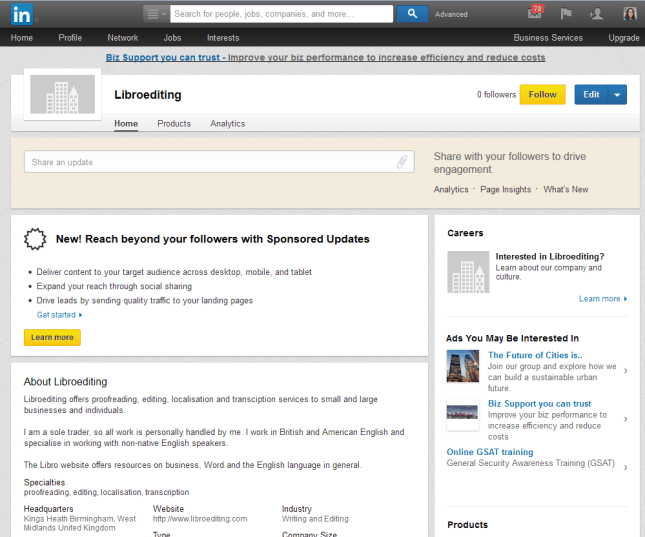This screenshot has height=537, width=645.
Task: Open the Advanced search link
Action: point(451,15)
